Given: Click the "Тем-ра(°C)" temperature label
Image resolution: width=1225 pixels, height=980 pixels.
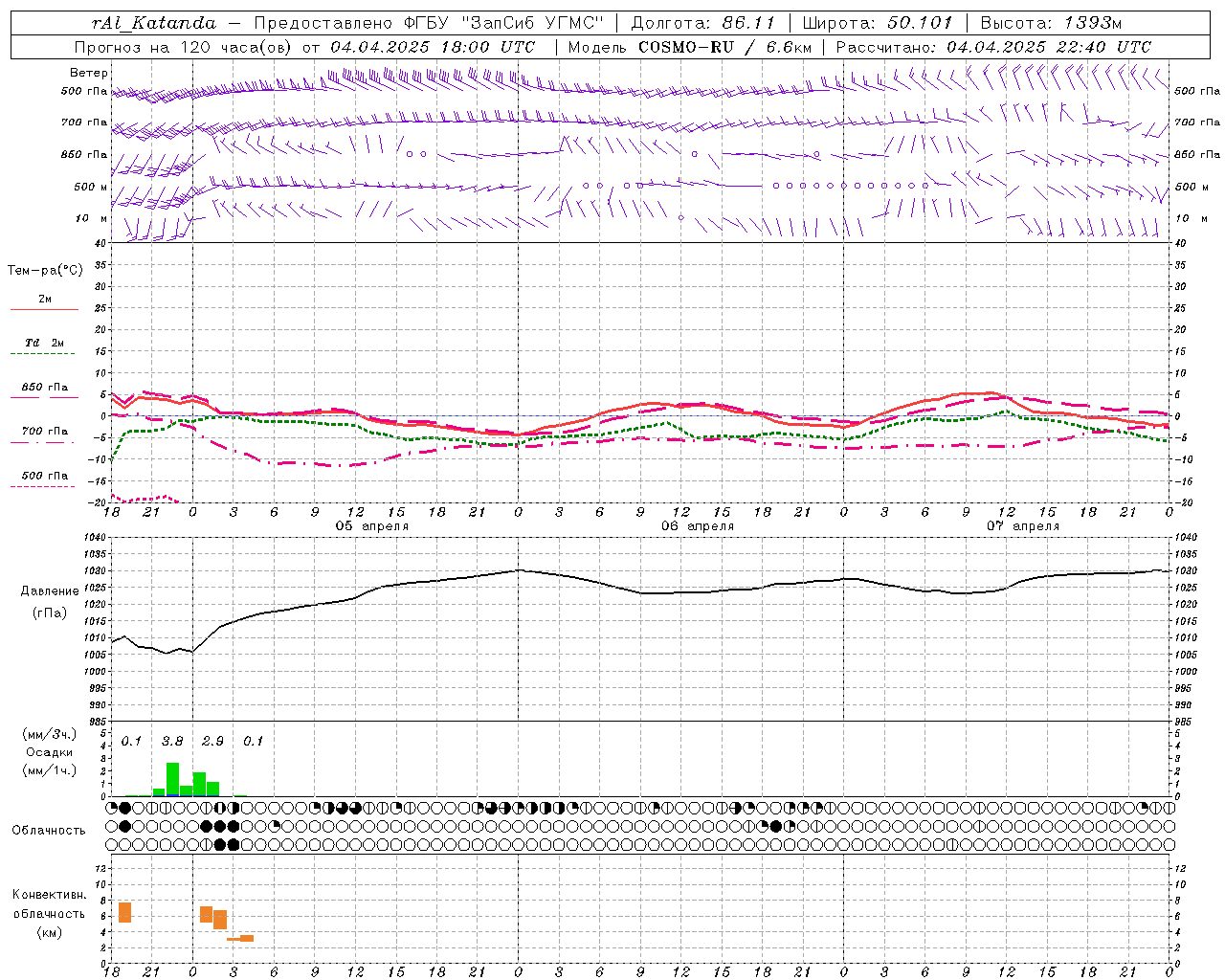Looking at the screenshot, I should [45, 271].
